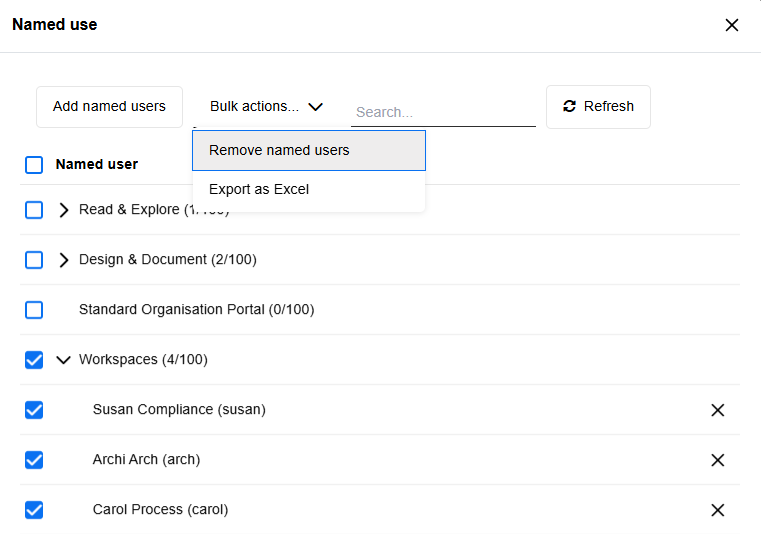Deselect the Archi Arch checkbox
The width and height of the screenshot is (761, 534).
click(x=34, y=460)
